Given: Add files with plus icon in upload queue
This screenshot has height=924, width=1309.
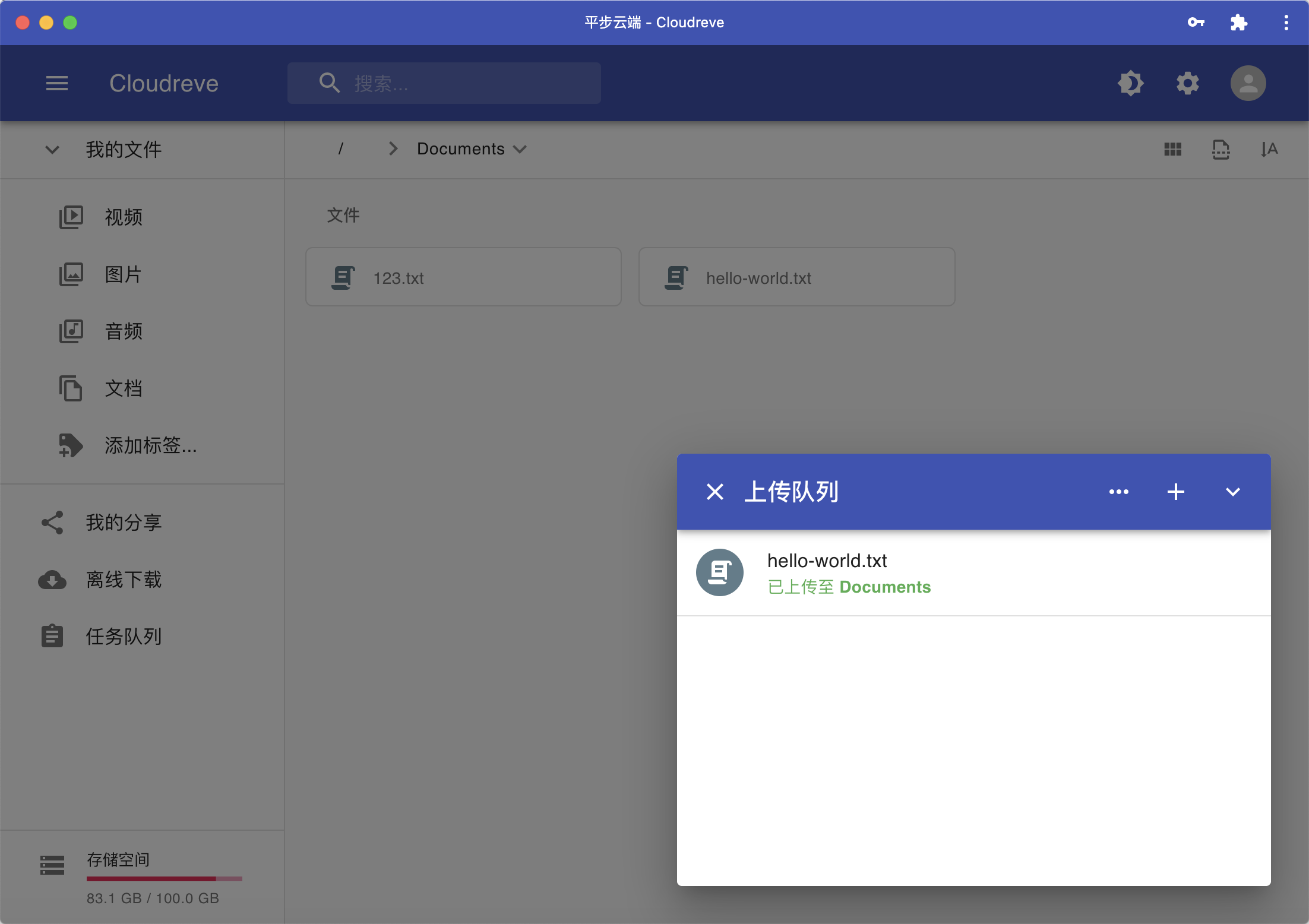Looking at the screenshot, I should [x=1175, y=492].
